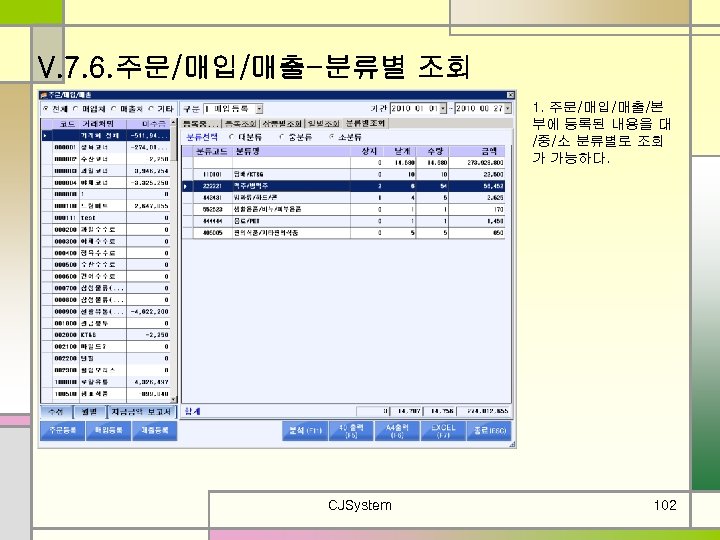Click the 40 출력 (F5) button
The image size is (720, 540).
(x=351, y=431)
